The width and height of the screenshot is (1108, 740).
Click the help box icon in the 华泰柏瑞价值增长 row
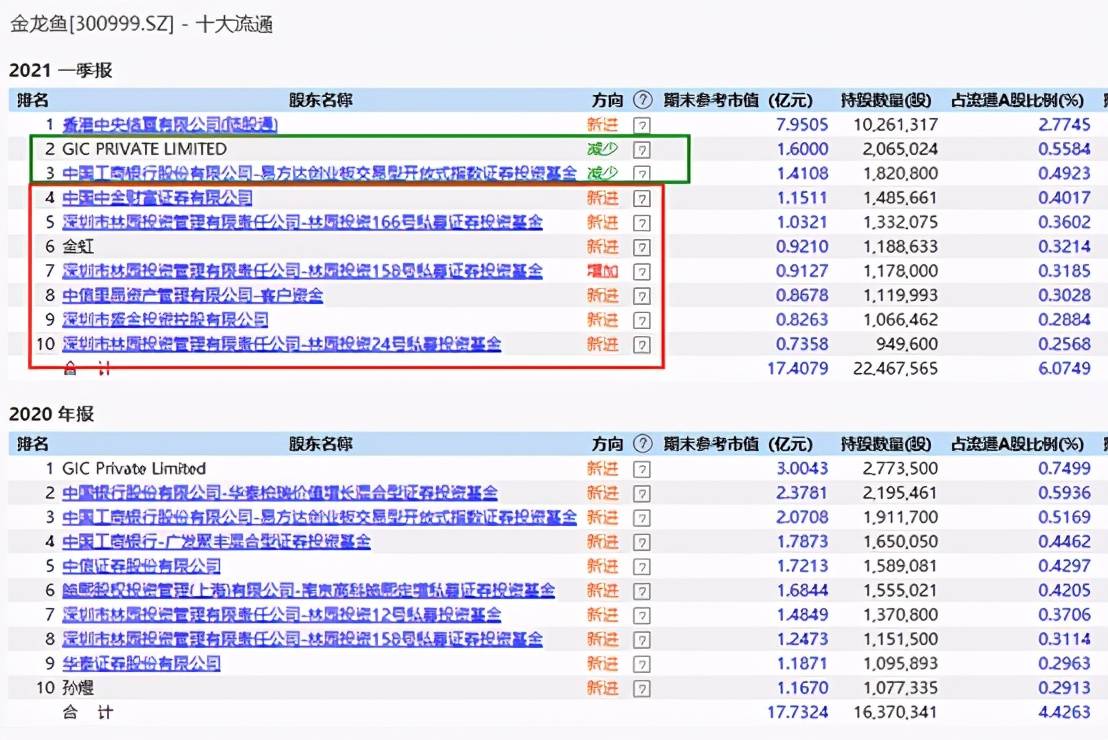point(642,493)
